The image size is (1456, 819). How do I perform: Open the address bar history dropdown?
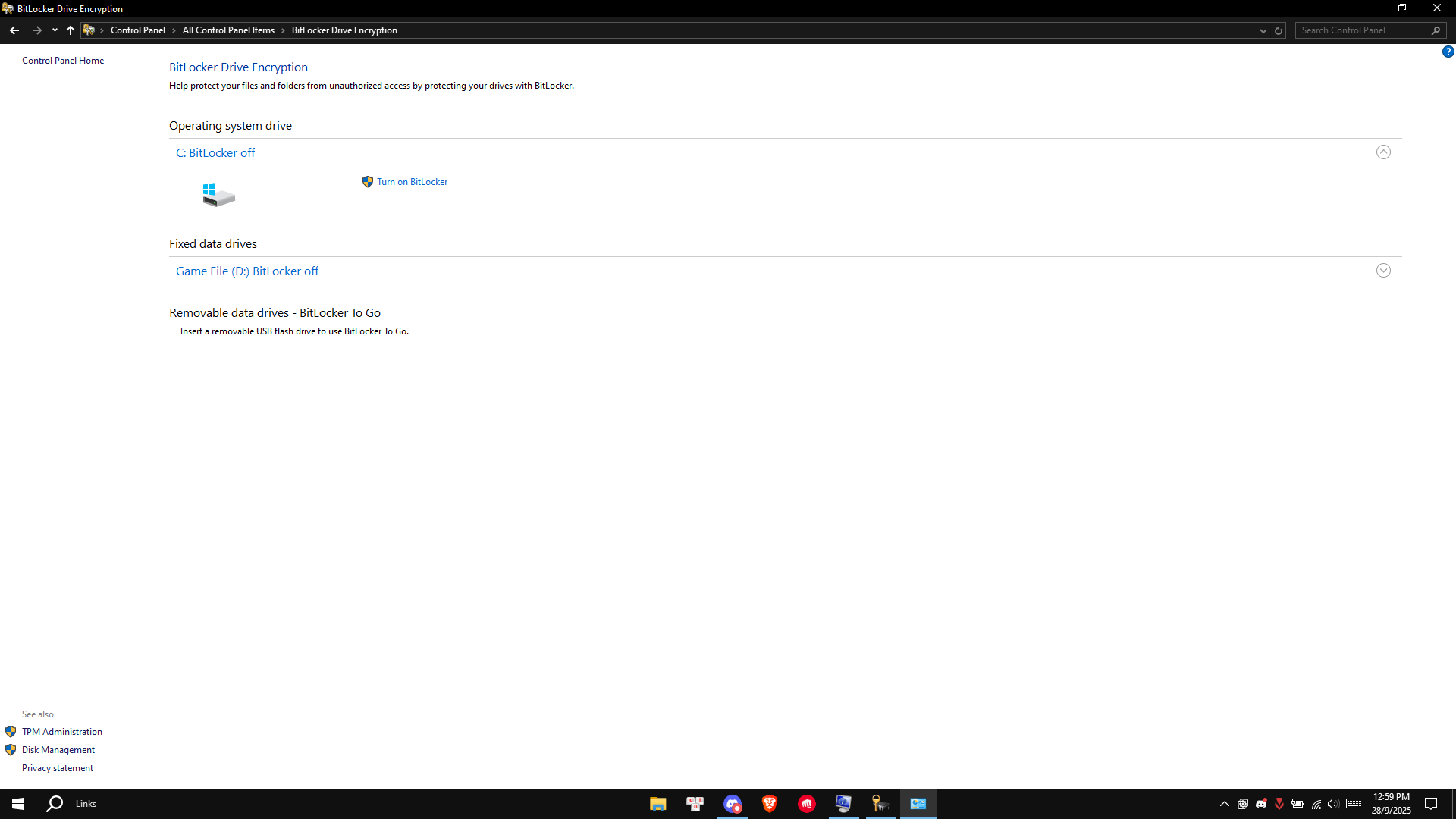pos(1263,30)
